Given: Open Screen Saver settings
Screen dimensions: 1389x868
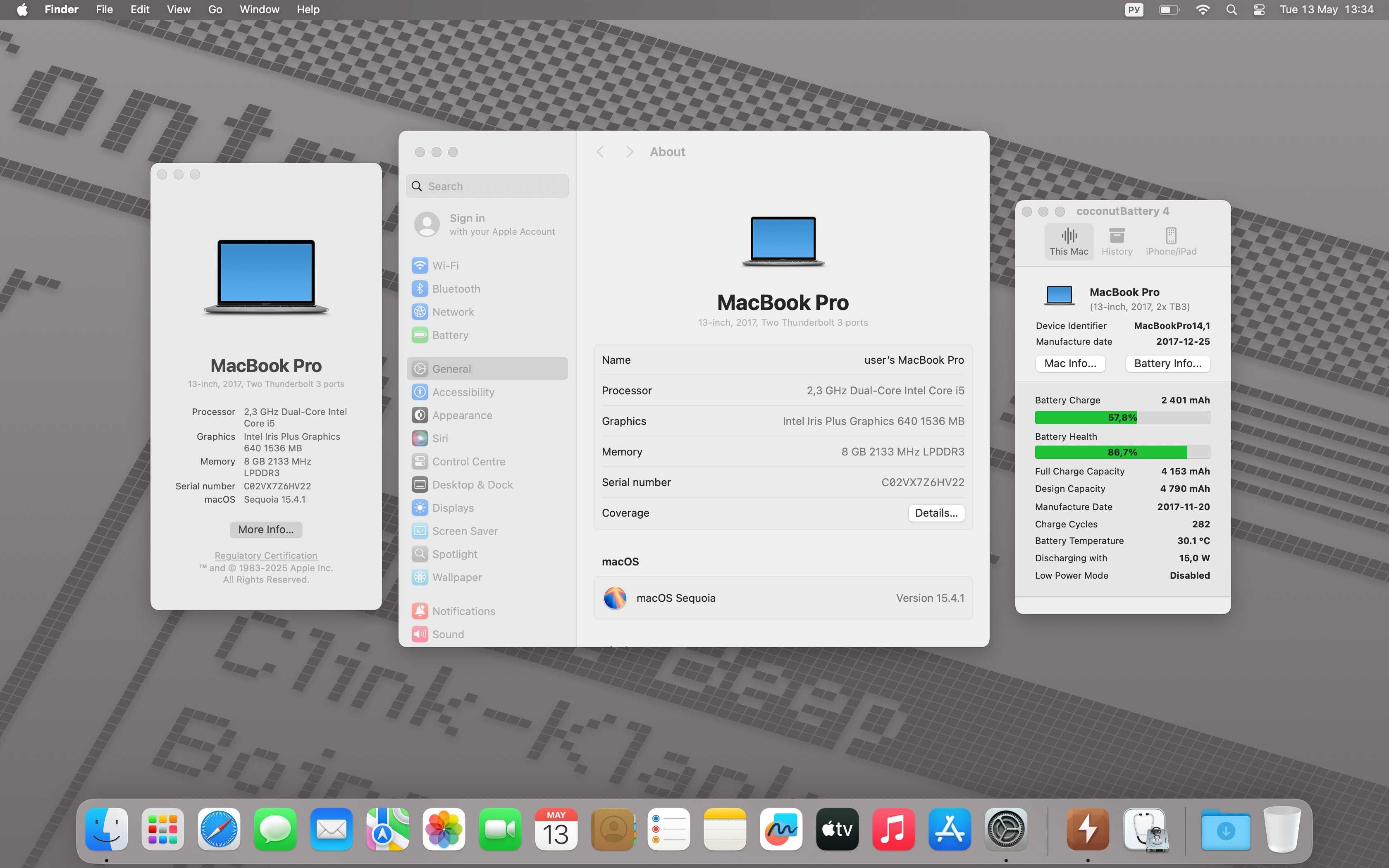Looking at the screenshot, I should [487, 531].
